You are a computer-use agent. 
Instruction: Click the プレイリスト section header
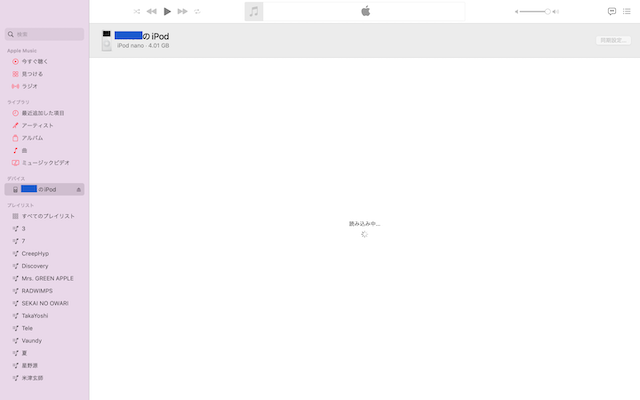pyautogui.click(x=20, y=205)
